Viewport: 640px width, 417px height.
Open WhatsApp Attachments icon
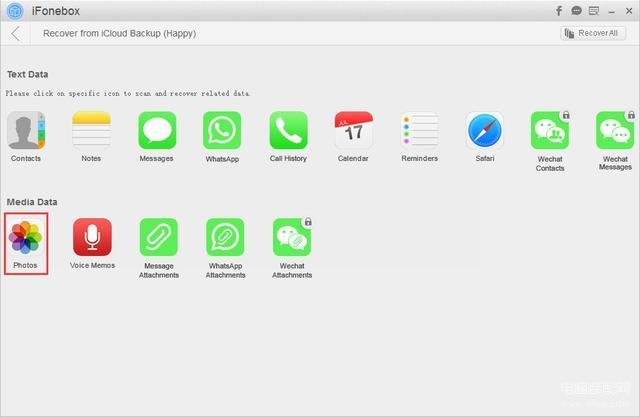pyautogui.click(x=225, y=237)
